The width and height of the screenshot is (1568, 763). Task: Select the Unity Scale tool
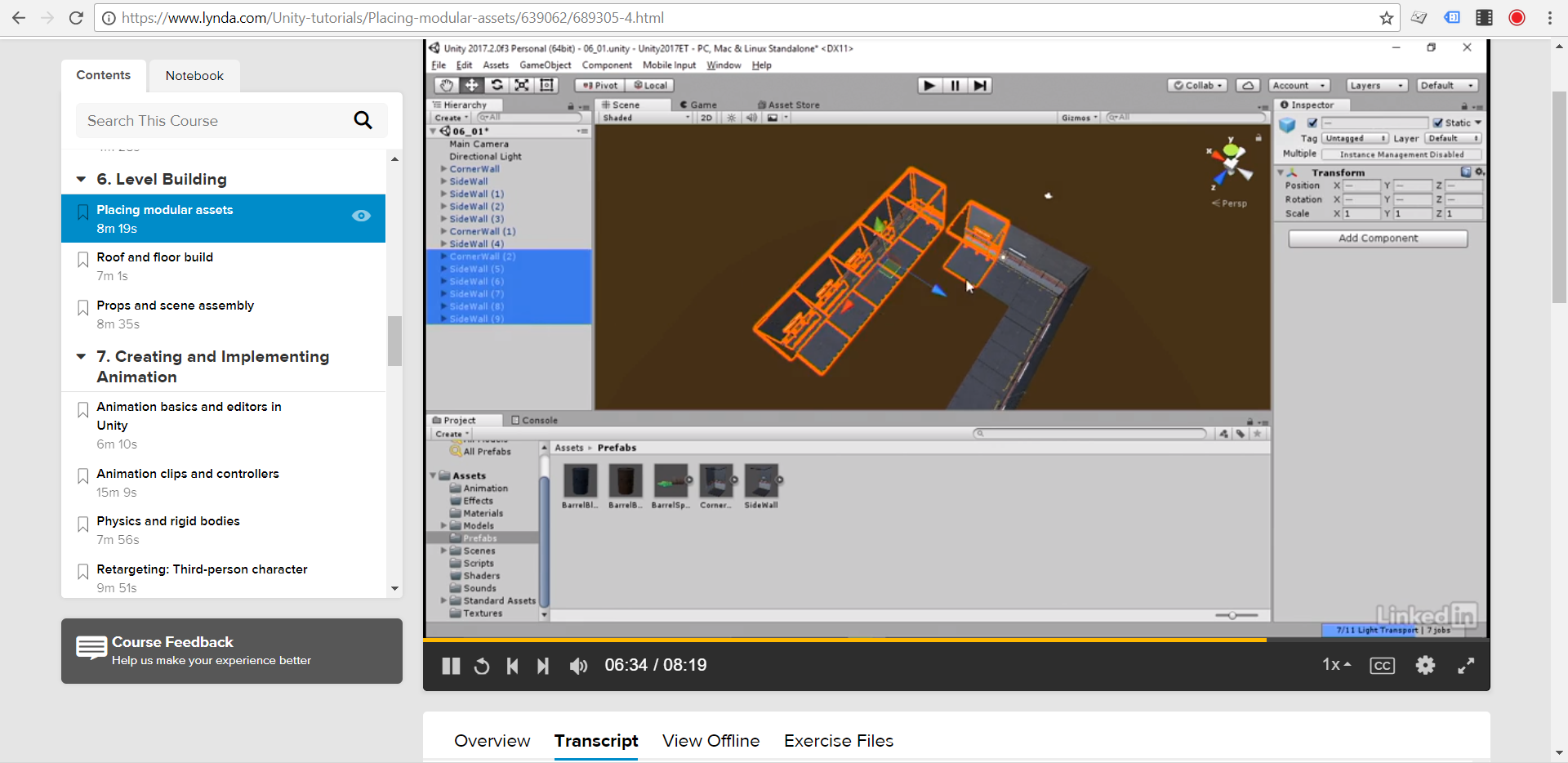(x=522, y=85)
